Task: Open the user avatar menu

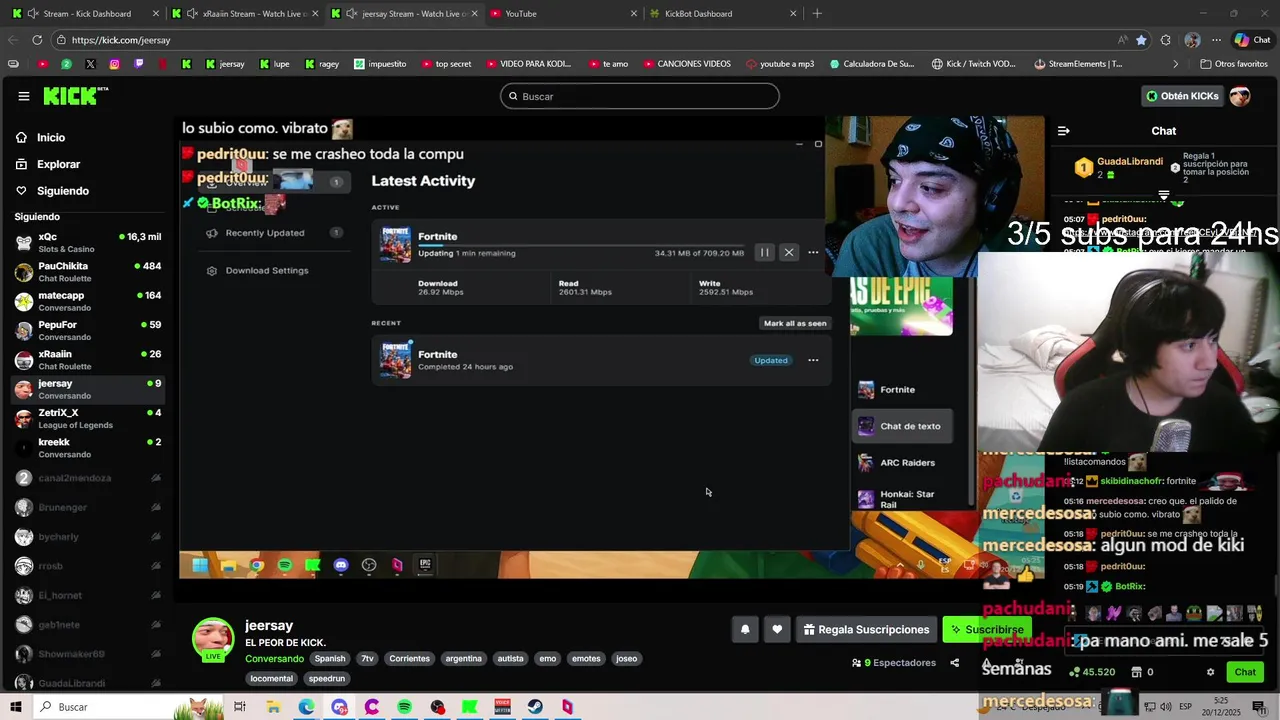Action: [1240, 96]
